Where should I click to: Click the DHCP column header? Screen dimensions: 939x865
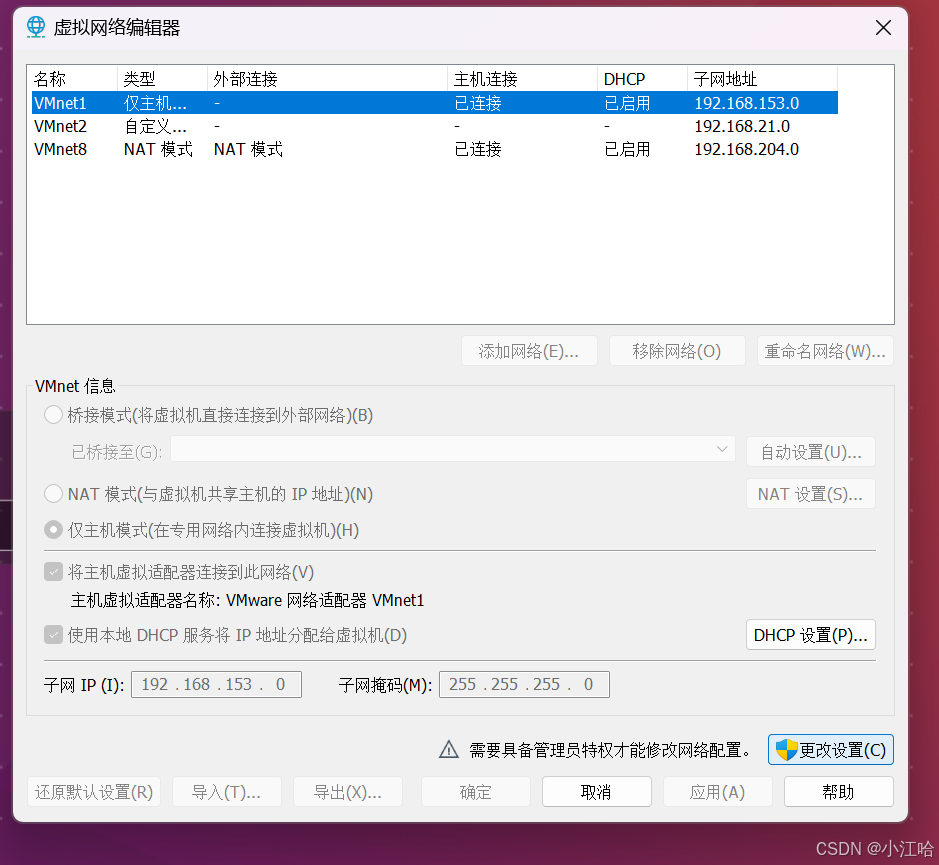643,78
